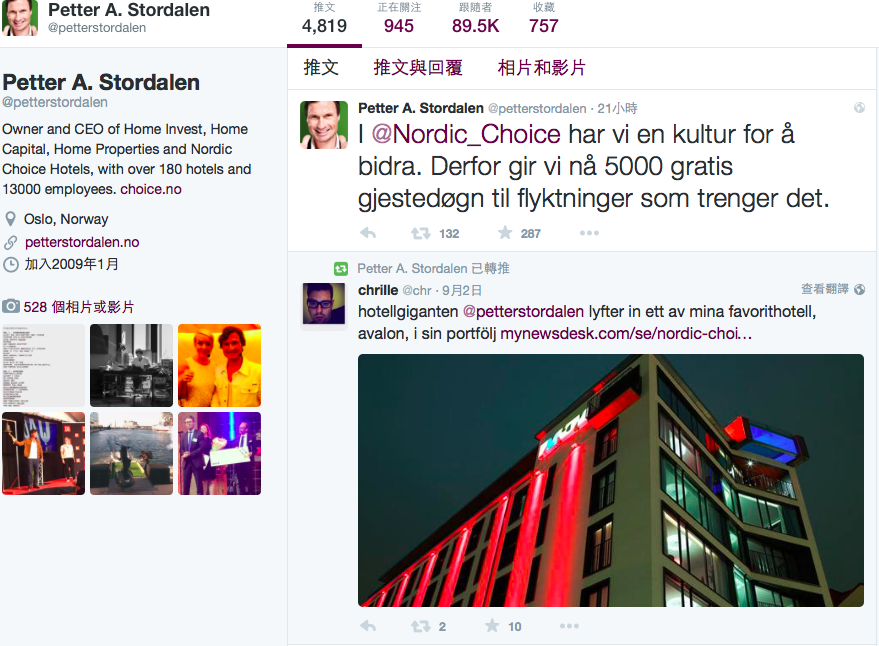879x646 pixels.
Task: Reply to chrille's retweeted tweet
Action: tap(368, 626)
